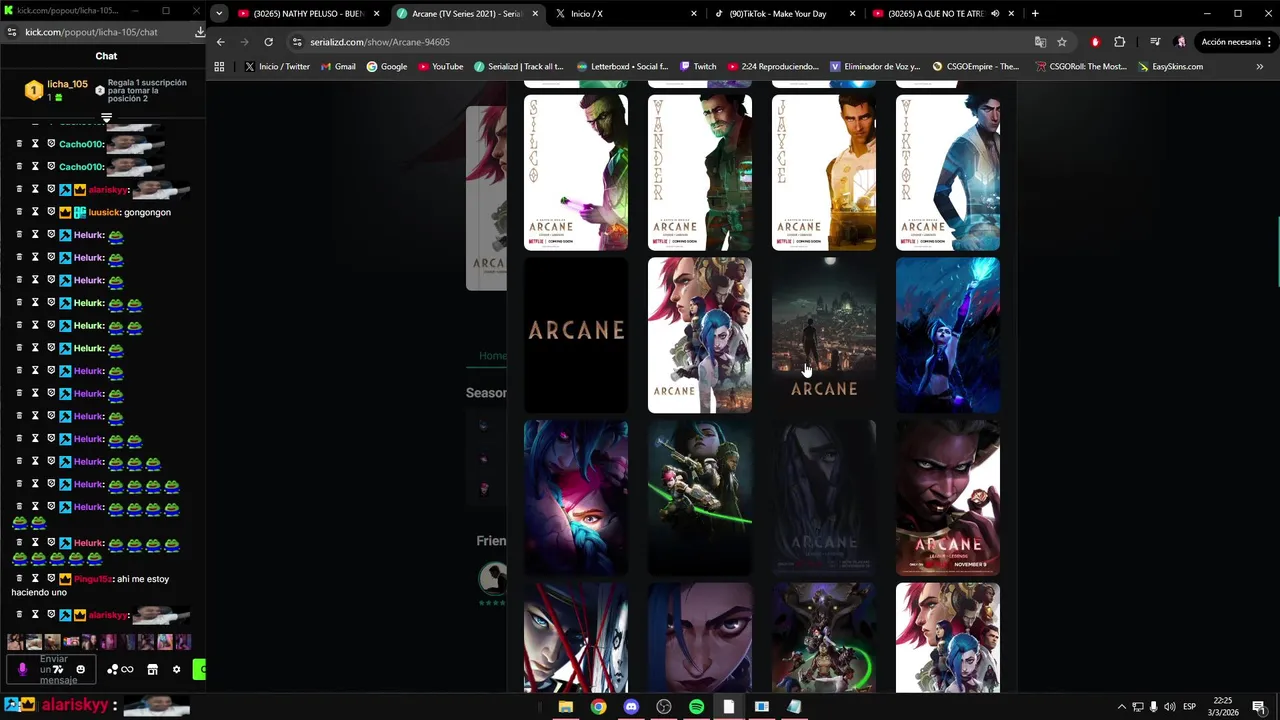Open the Google bookmark
The height and width of the screenshot is (720, 1280).
tap(387, 67)
